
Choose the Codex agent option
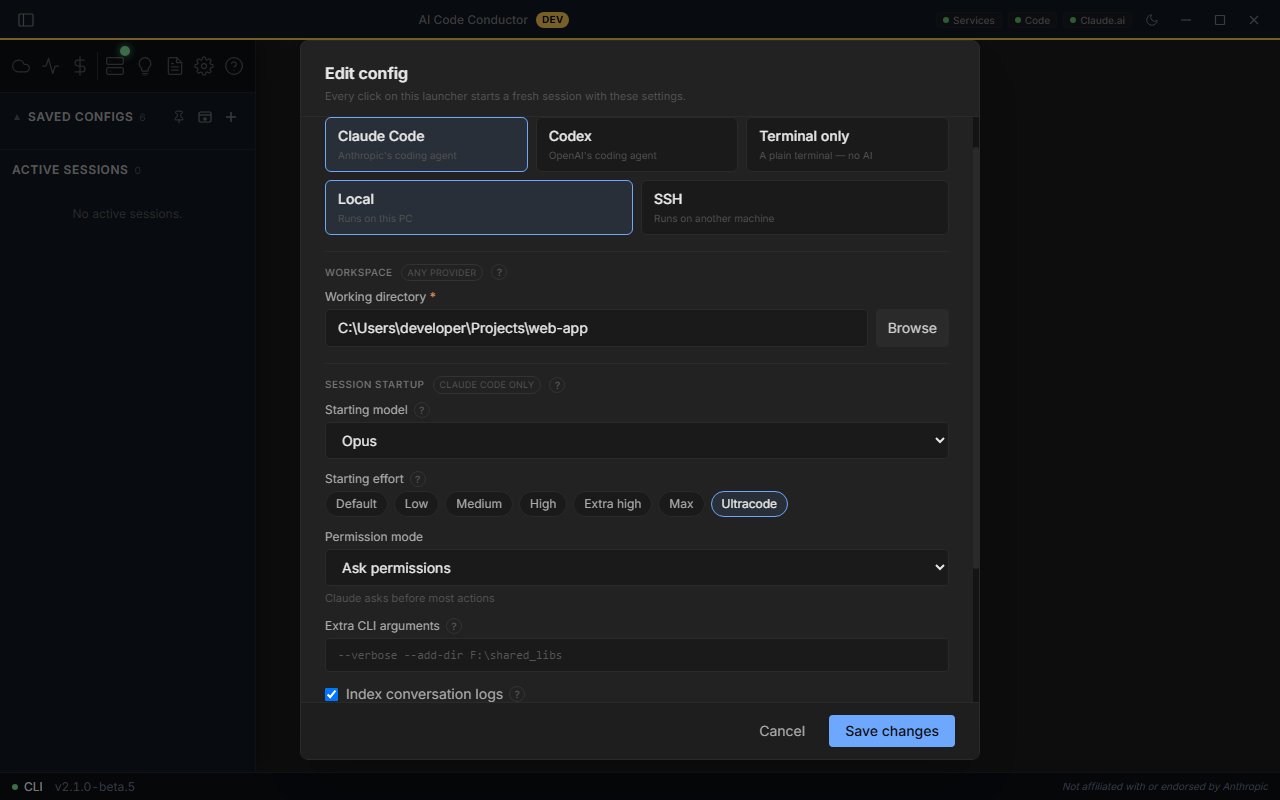click(637, 144)
